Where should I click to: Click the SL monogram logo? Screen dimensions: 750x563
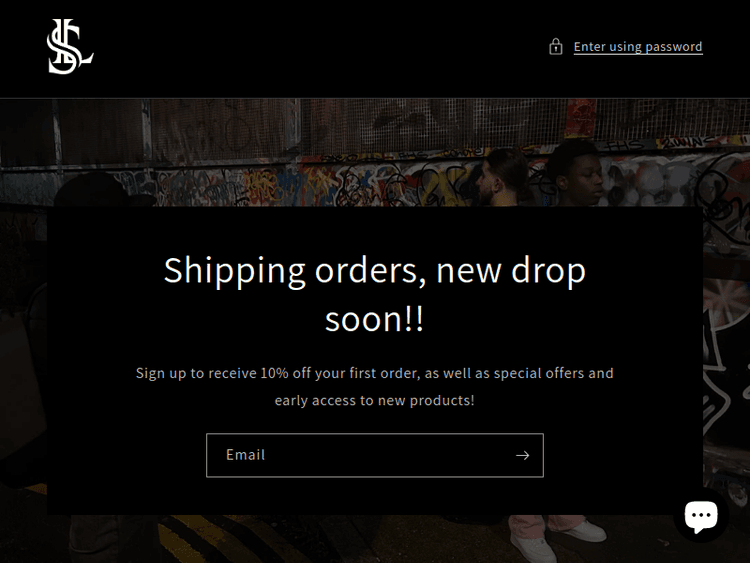click(x=70, y=46)
